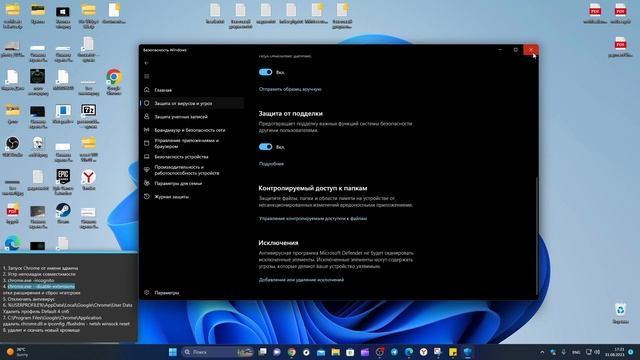
Task: Click the Отключить антивирус line in note
Action: [31, 299]
